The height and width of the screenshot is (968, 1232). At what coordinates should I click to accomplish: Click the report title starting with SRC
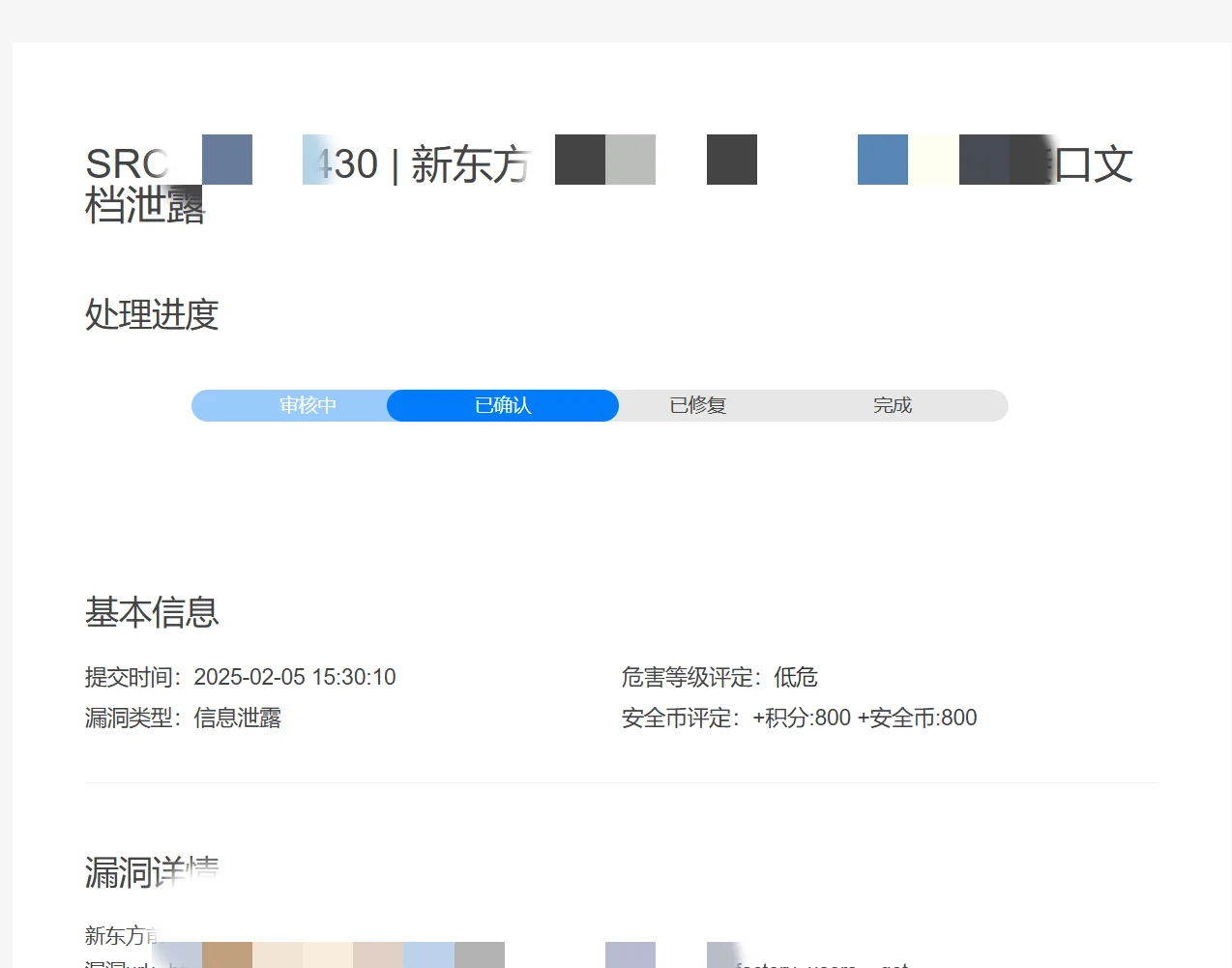(126, 162)
